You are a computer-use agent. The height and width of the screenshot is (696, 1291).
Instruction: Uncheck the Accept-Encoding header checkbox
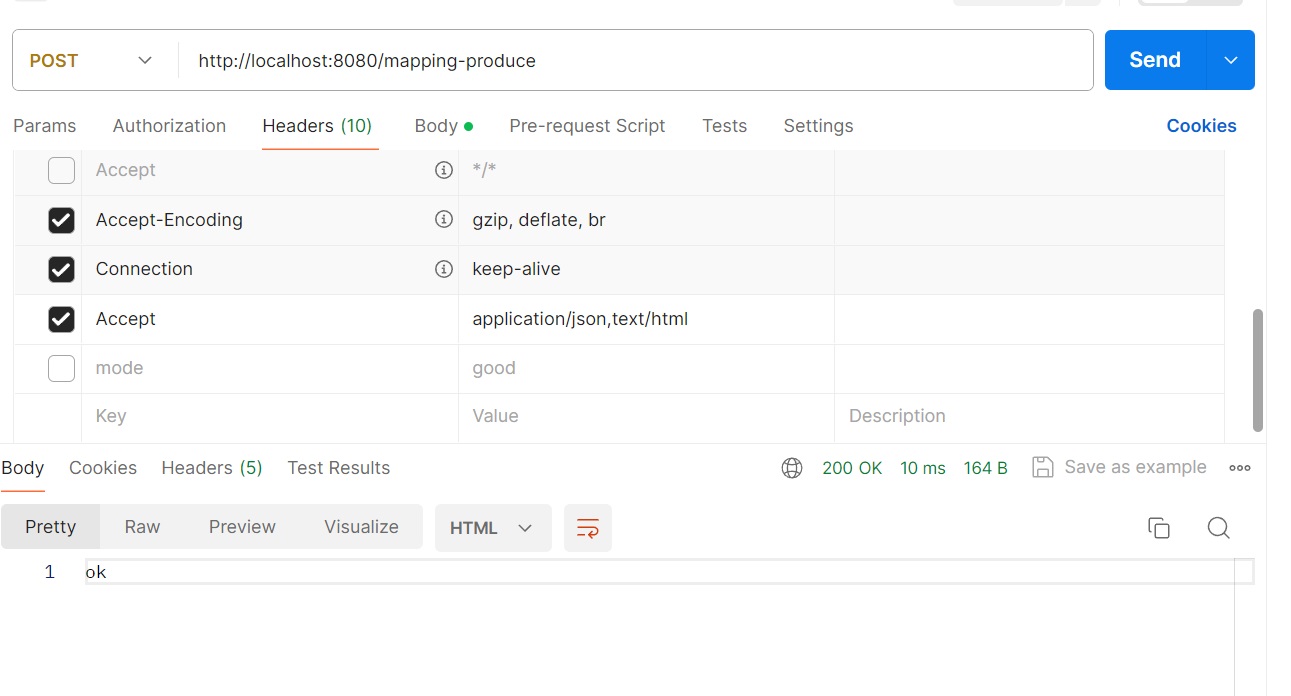(61, 220)
